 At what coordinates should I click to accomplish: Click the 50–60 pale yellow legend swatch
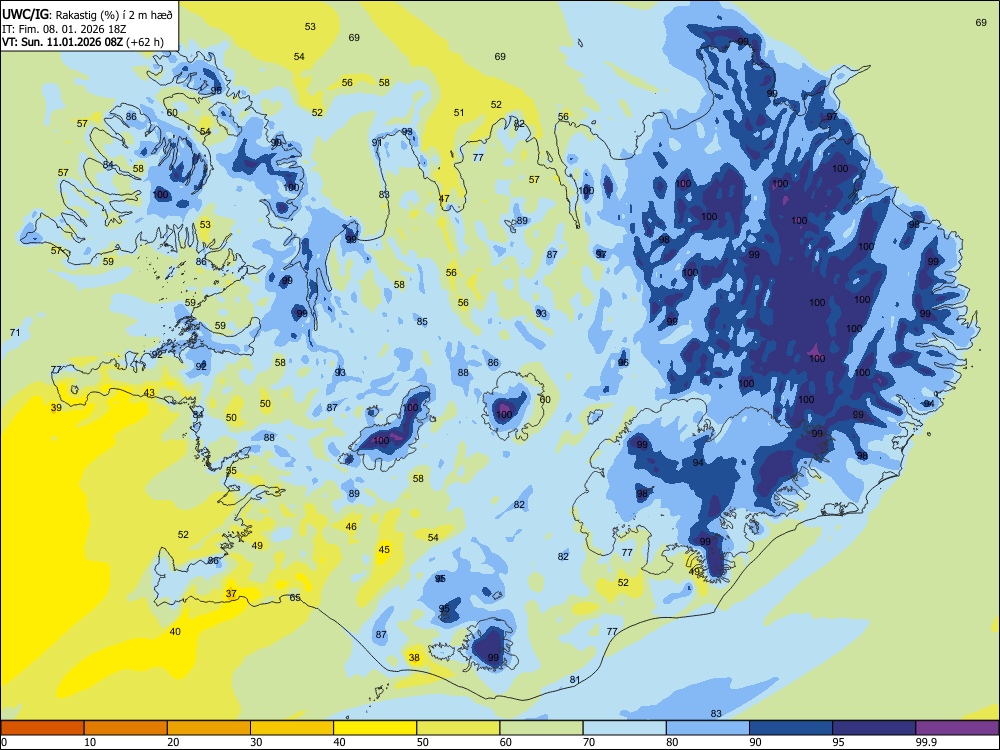458,728
